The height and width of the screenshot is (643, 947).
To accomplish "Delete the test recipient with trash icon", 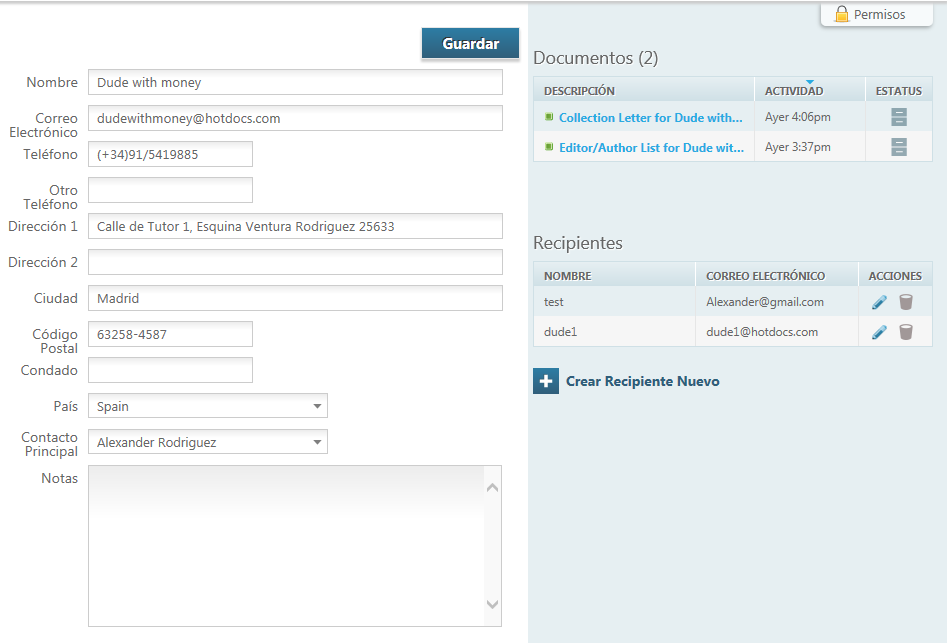I will pos(906,302).
